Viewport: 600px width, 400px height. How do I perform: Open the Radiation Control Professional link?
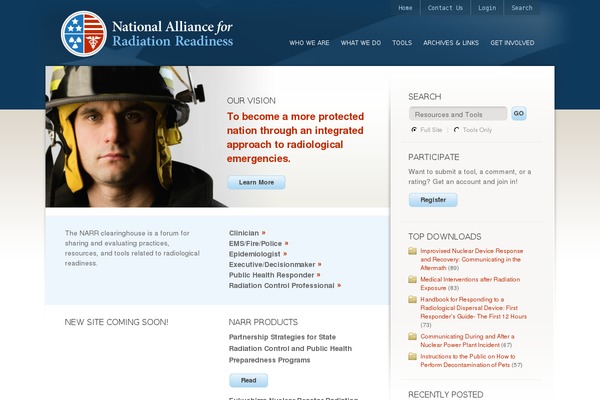(282, 286)
